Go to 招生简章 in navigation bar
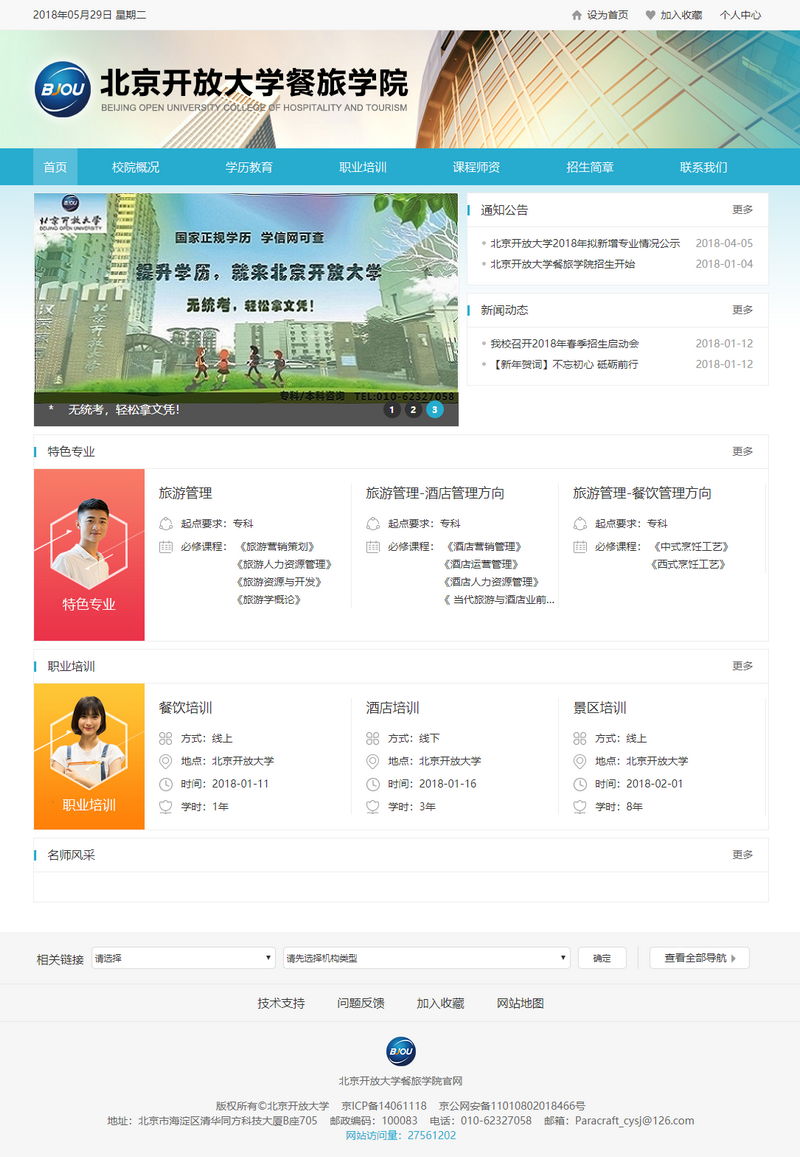800x1157 pixels. [x=590, y=167]
